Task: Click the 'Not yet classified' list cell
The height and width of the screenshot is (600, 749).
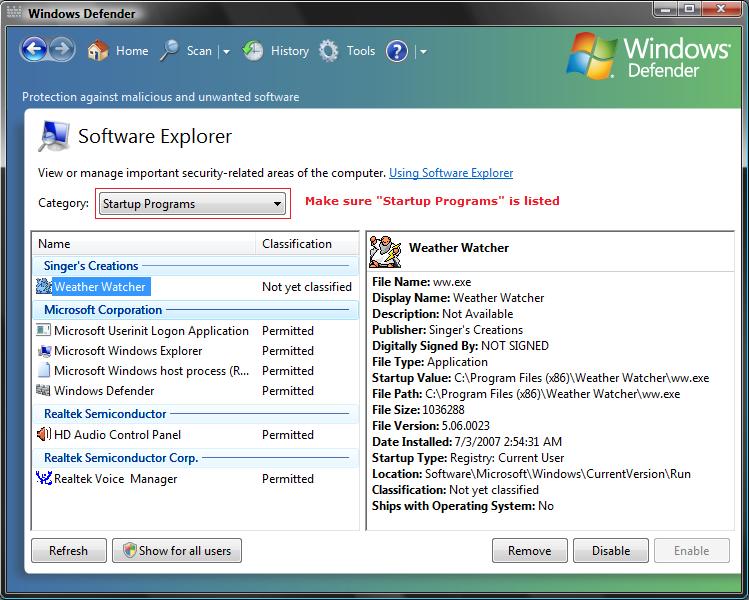Action: click(307, 287)
